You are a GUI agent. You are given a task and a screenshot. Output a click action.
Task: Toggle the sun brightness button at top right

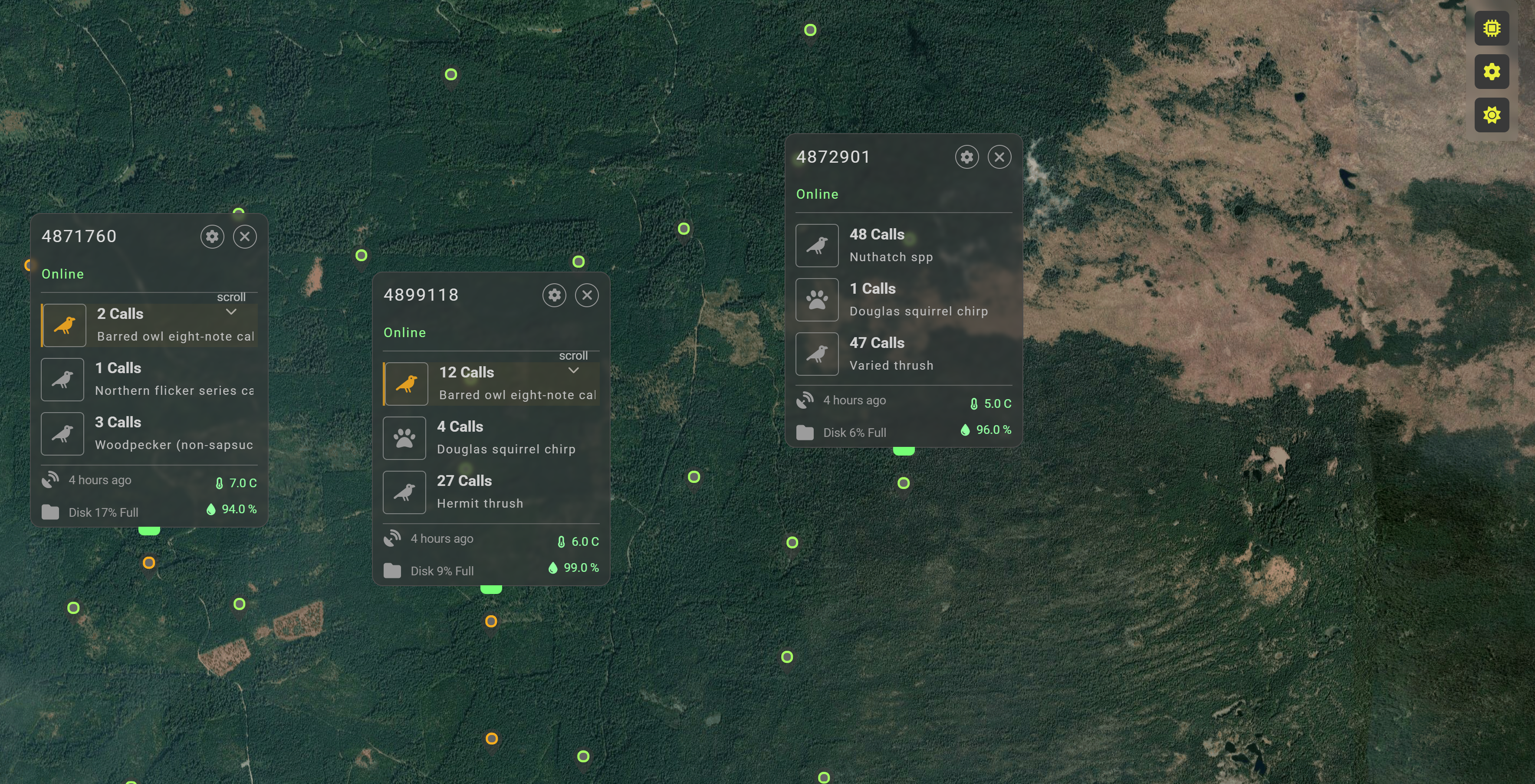pyautogui.click(x=1492, y=115)
